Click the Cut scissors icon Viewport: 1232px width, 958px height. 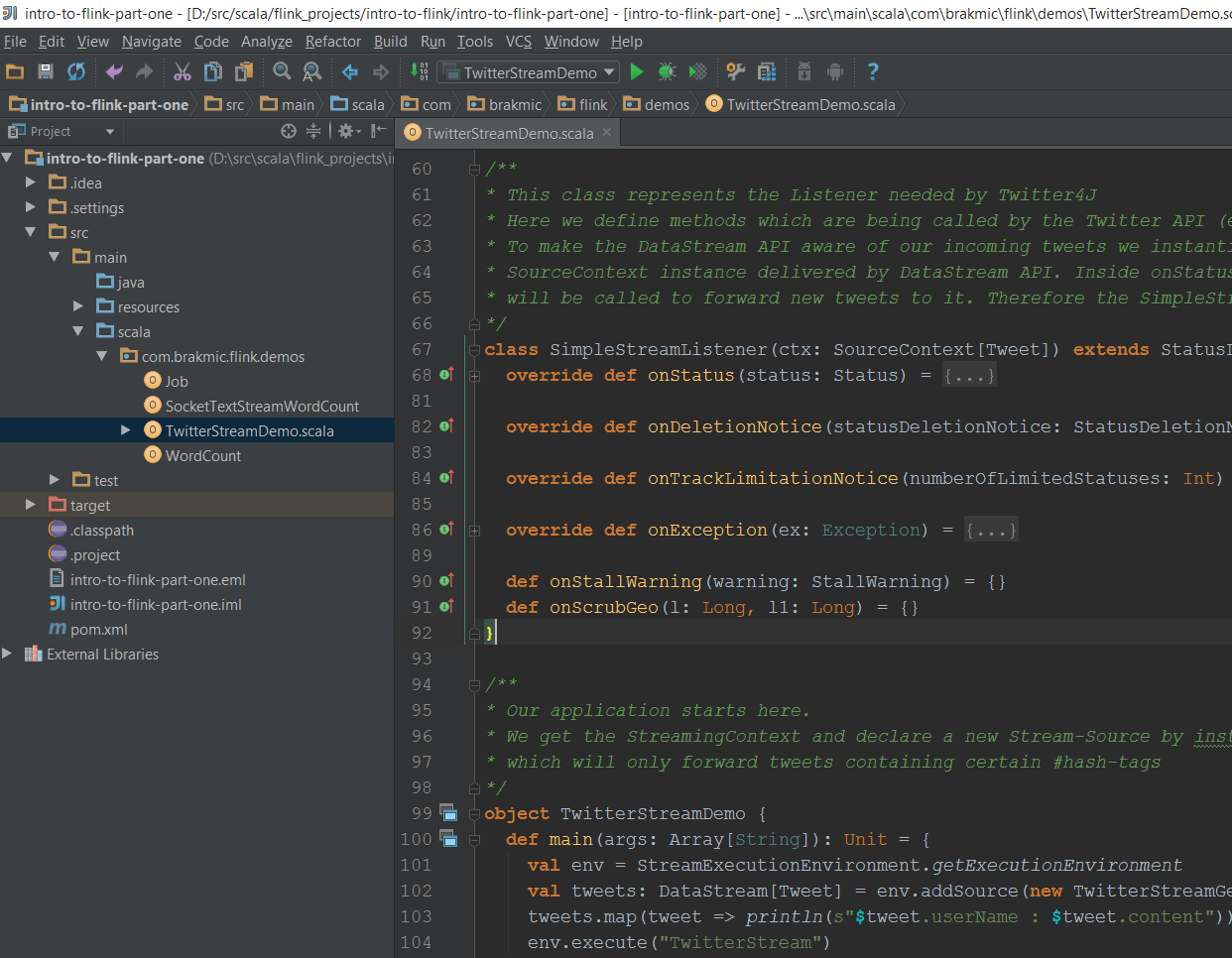[183, 71]
